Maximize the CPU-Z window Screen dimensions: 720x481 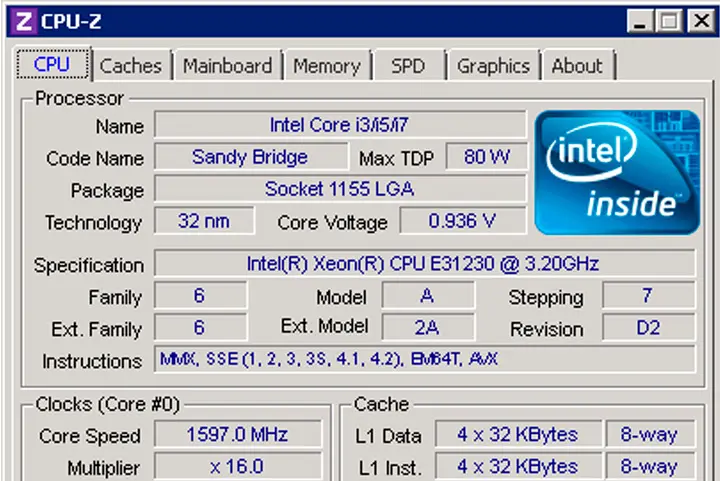(669, 21)
